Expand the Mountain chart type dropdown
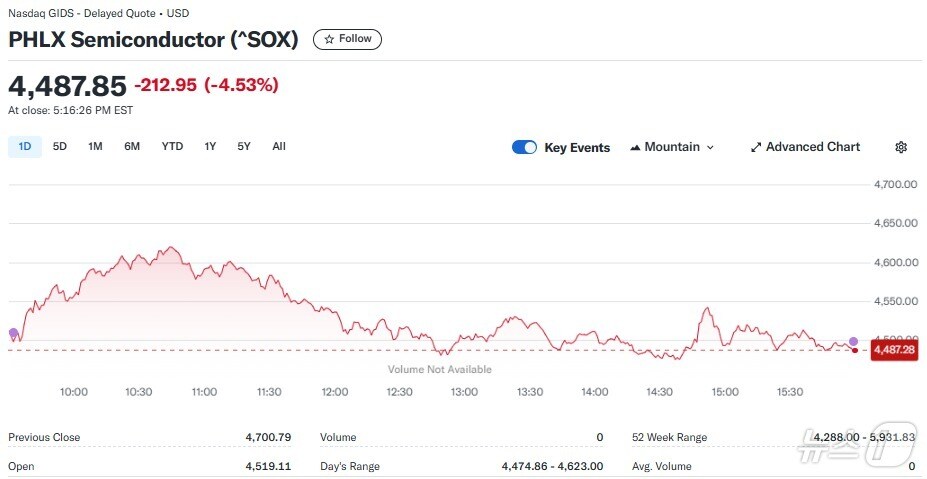The image size is (927, 479). point(672,147)
